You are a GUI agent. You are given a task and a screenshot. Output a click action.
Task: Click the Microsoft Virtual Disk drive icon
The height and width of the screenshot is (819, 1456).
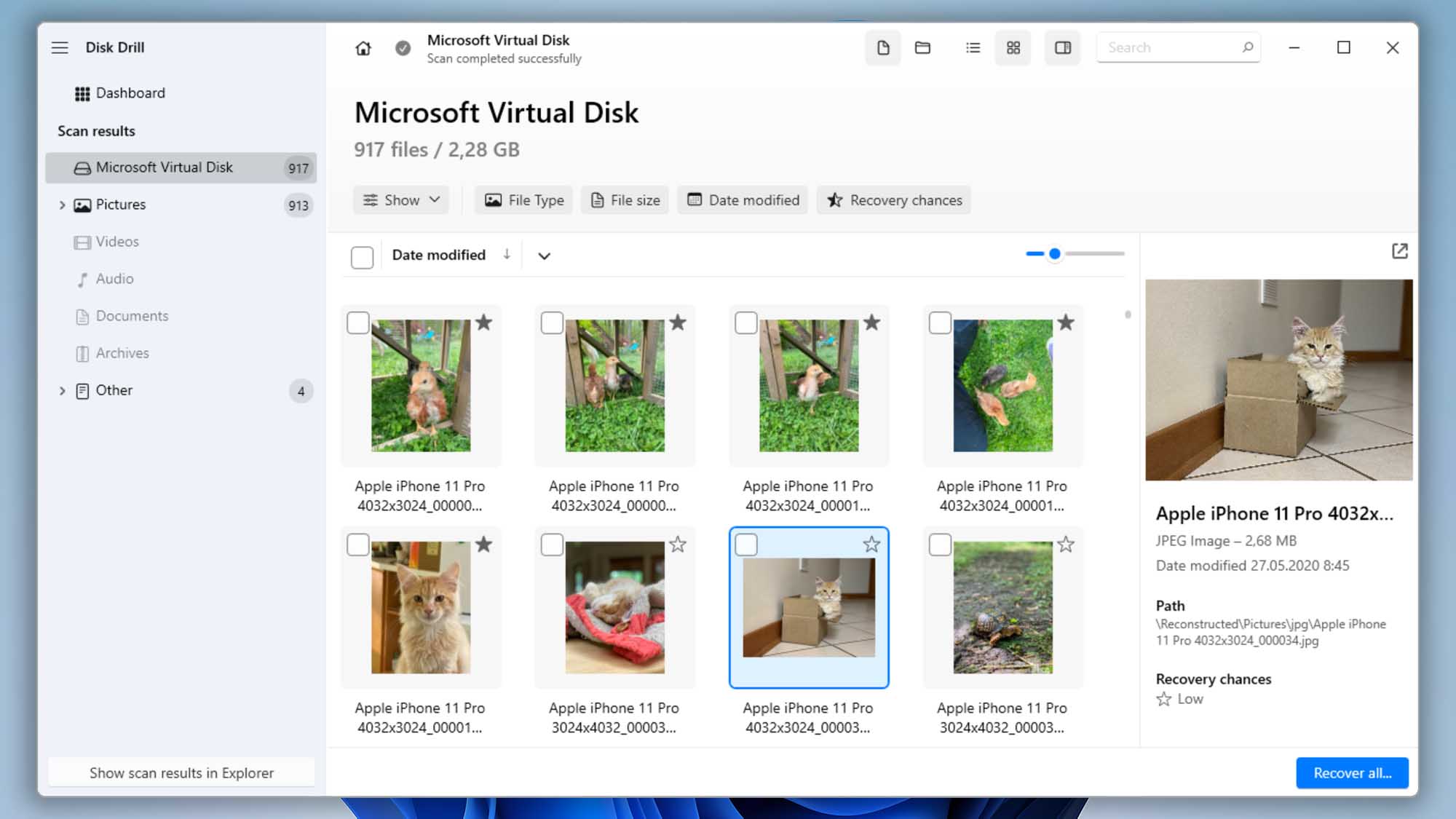(82, 168)
